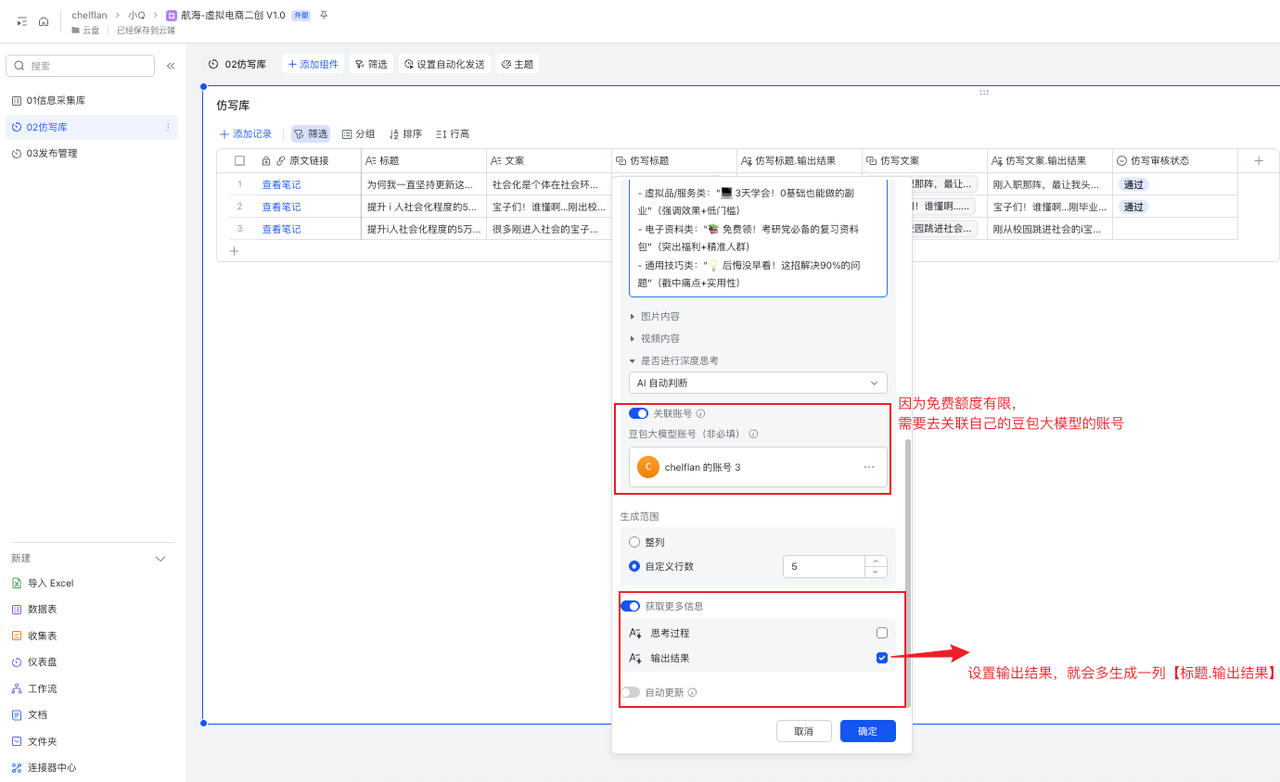Create a new 收集表
This screenshot has height=782, width=1280.
[42, 635]
